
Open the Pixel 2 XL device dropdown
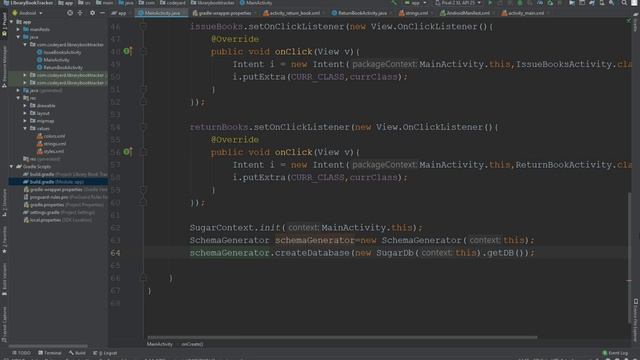tap(458, 3)
